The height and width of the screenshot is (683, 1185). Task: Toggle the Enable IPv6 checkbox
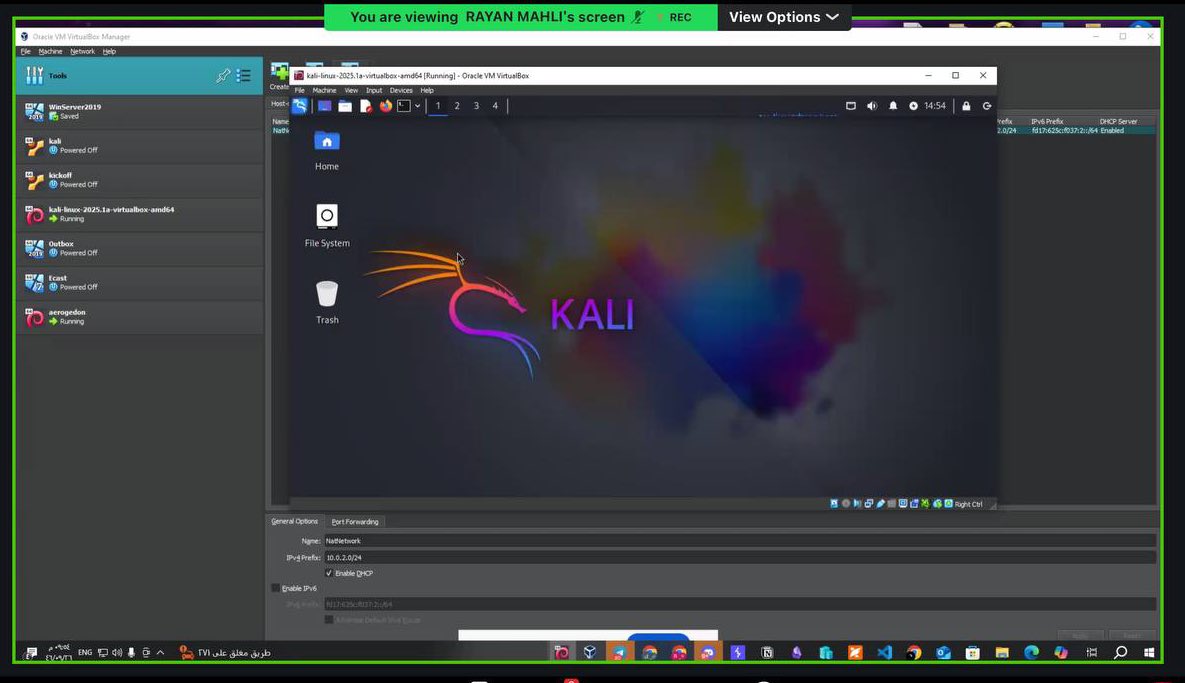point(276,588)
